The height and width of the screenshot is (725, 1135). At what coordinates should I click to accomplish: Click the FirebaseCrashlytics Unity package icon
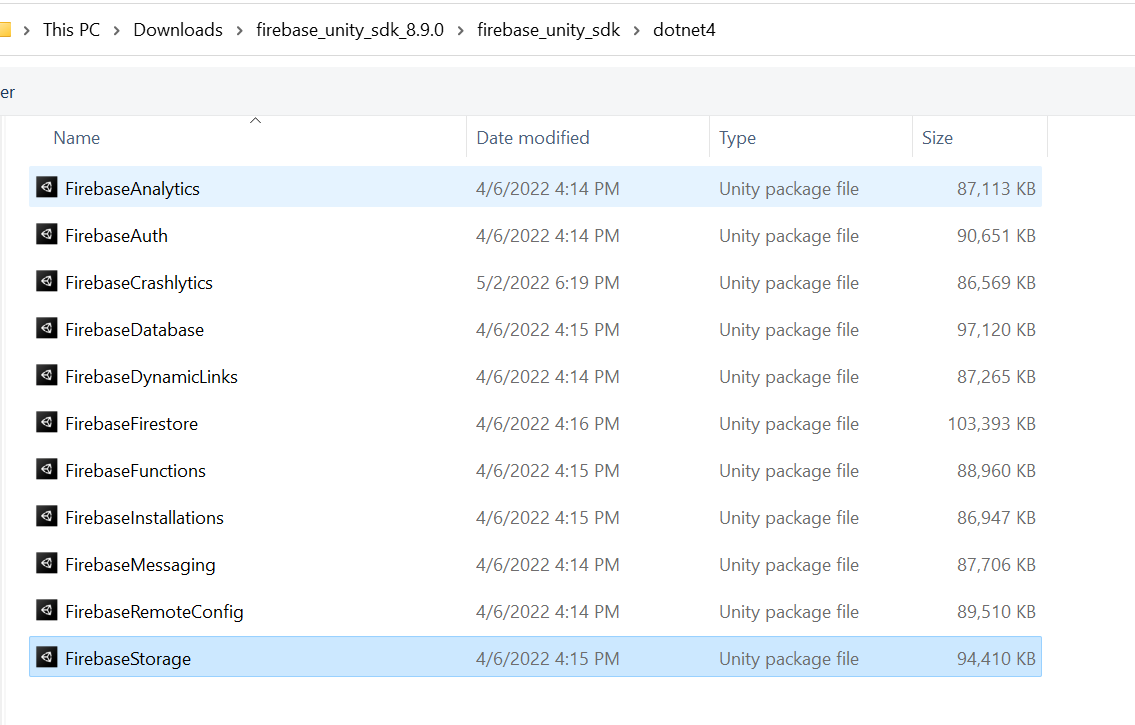pyautogui.click(x=47, y=281)
